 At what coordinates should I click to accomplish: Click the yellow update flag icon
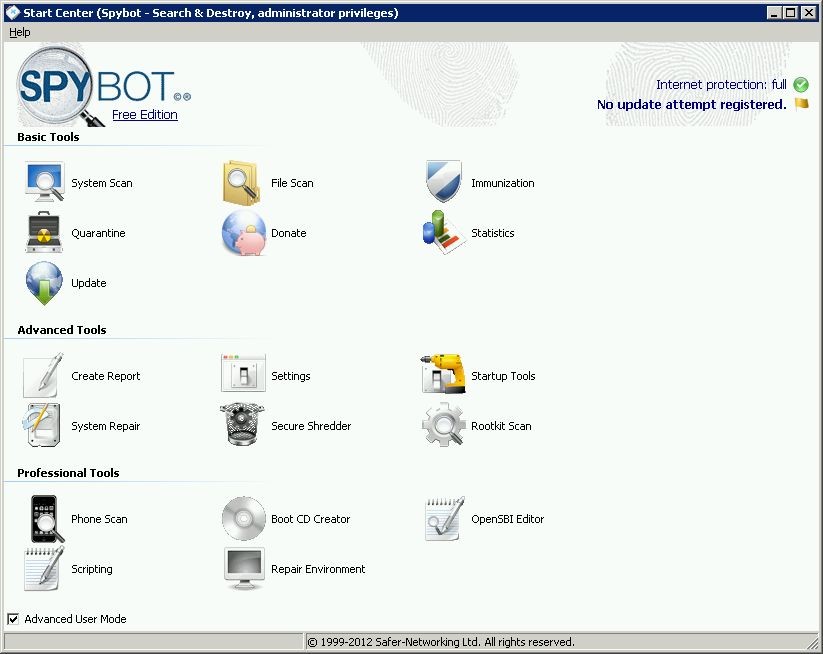pyautogui.click(x=801, y=104)
